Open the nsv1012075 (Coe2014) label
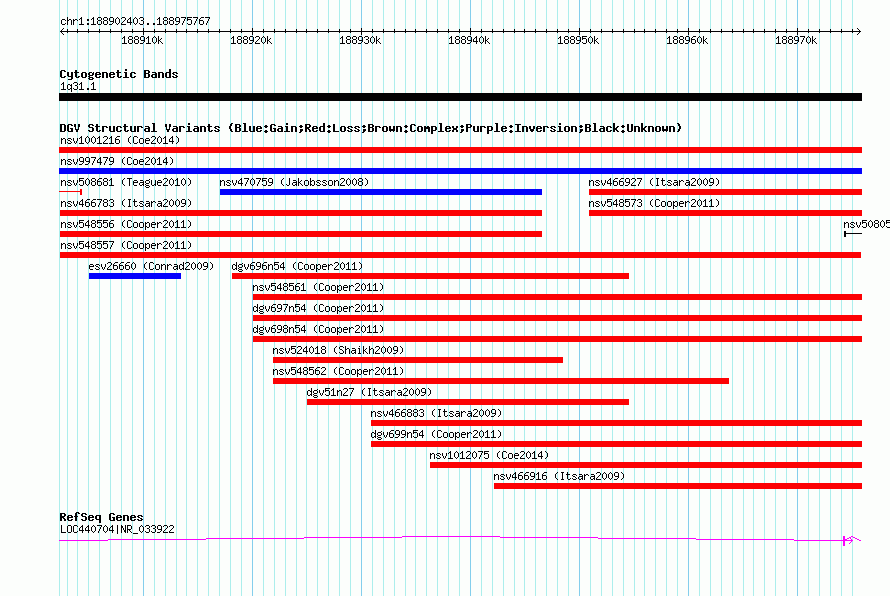The height and width of the screenshot is (596, 890). pos(489,455)
